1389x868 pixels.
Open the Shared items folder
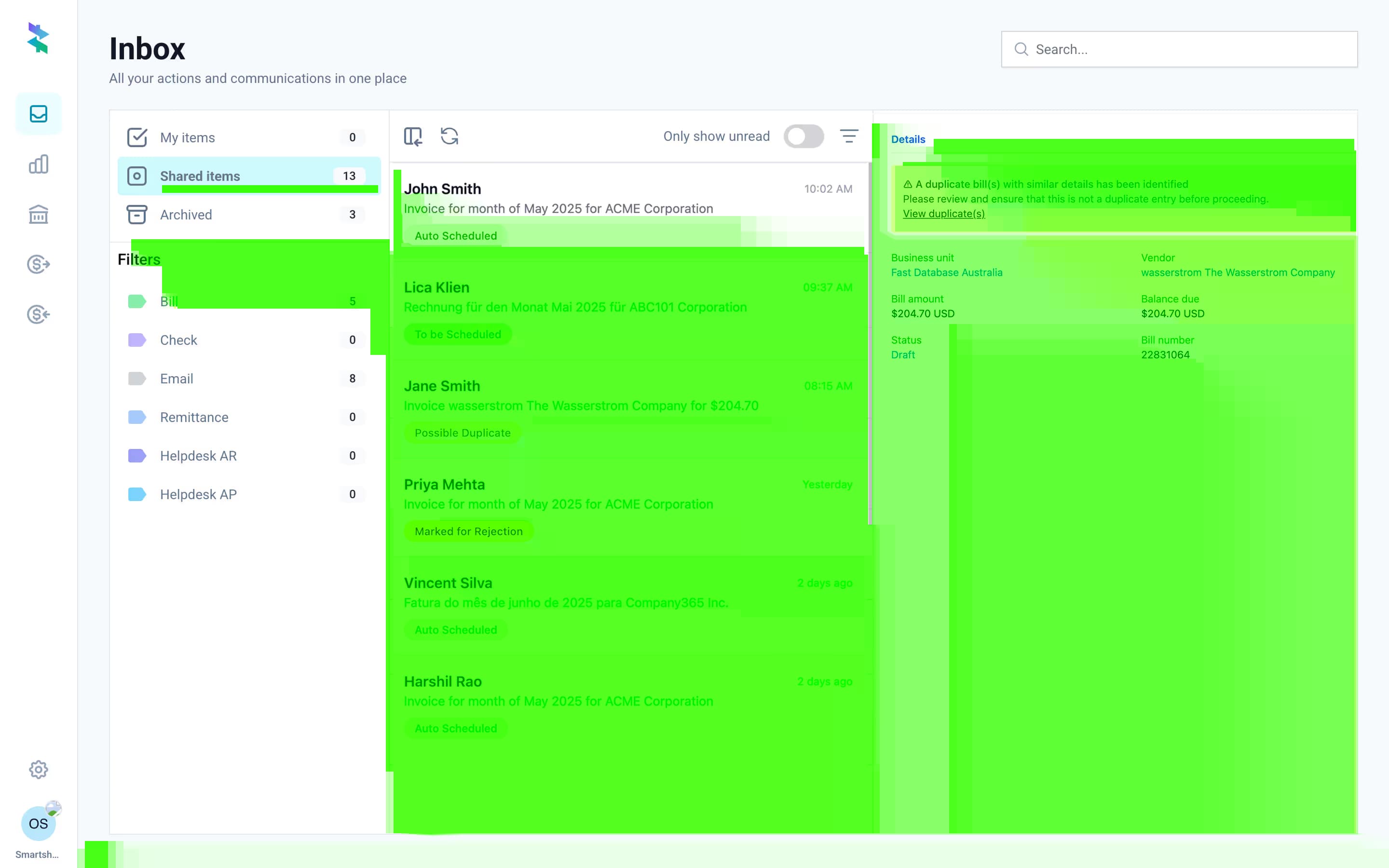200,176
